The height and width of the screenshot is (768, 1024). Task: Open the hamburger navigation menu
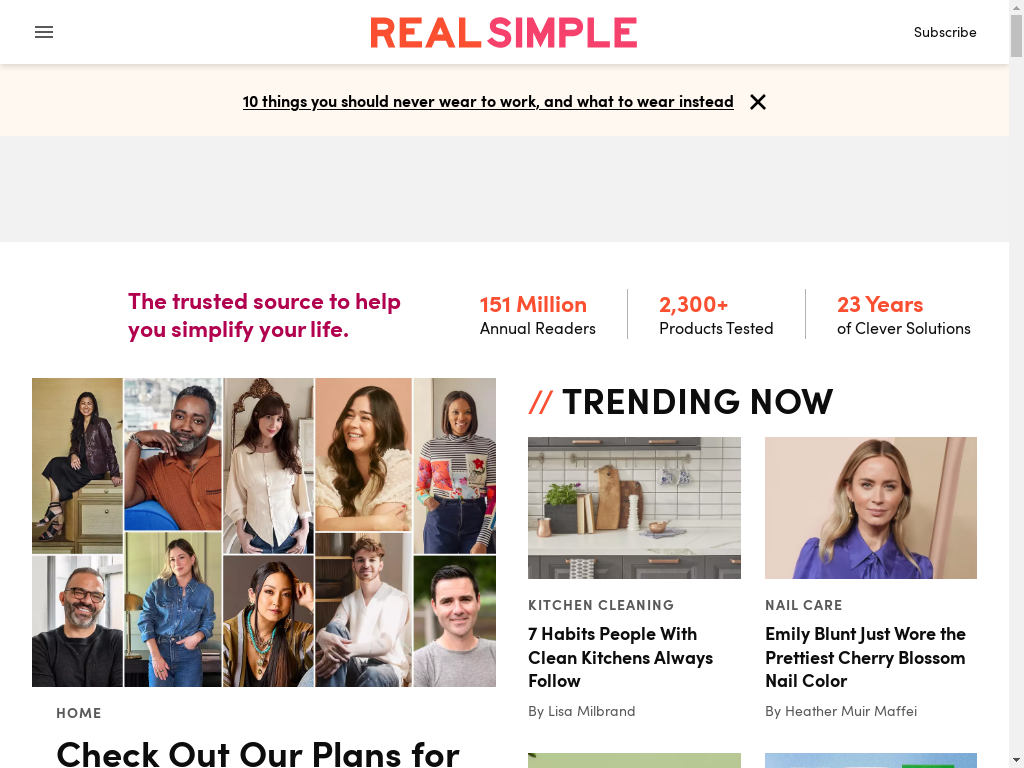point(44,32)
